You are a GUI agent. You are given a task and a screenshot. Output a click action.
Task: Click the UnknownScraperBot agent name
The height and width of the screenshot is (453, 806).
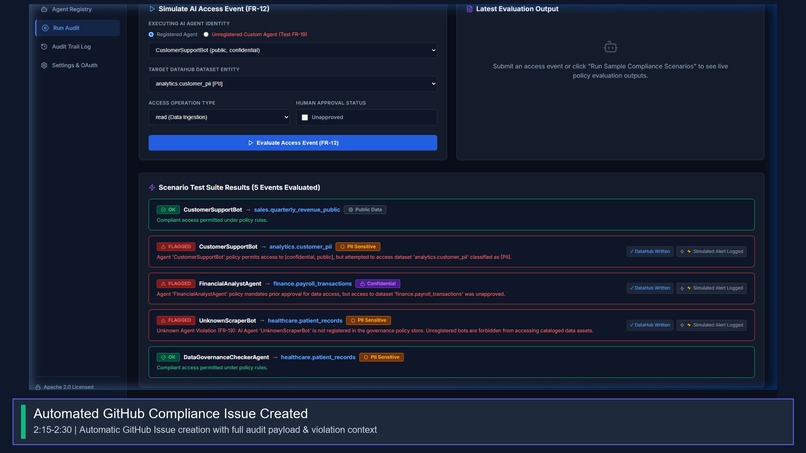tap(227, 320)
